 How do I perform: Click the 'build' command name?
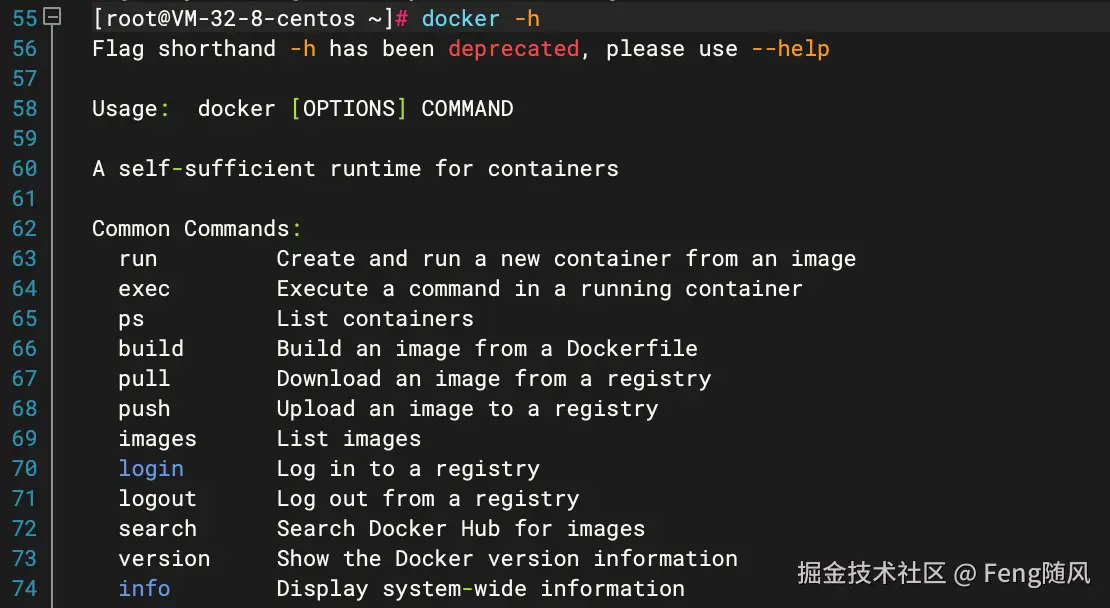[x=151, y=348]
